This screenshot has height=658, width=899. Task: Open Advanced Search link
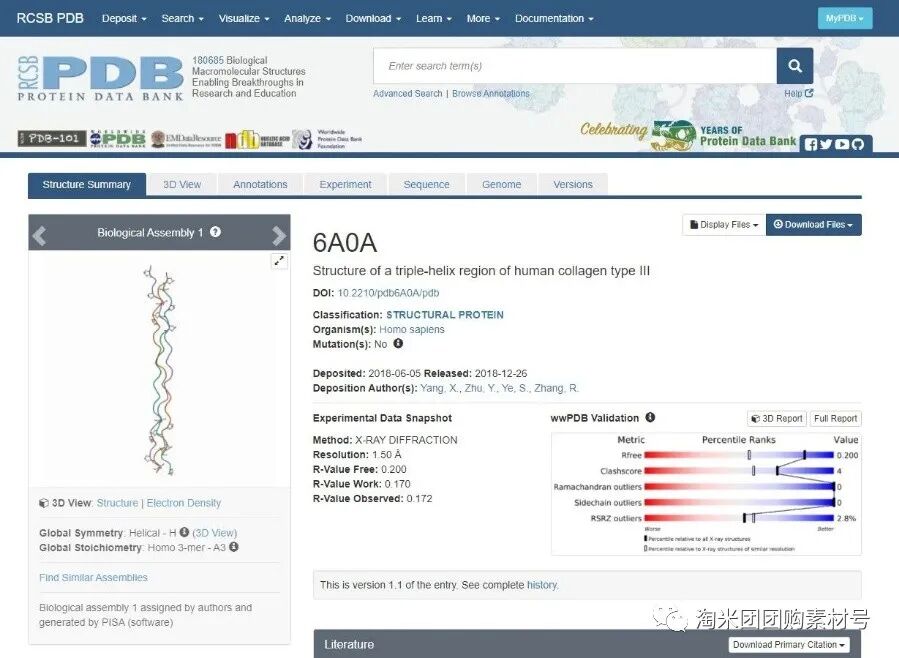pos(408,93)
